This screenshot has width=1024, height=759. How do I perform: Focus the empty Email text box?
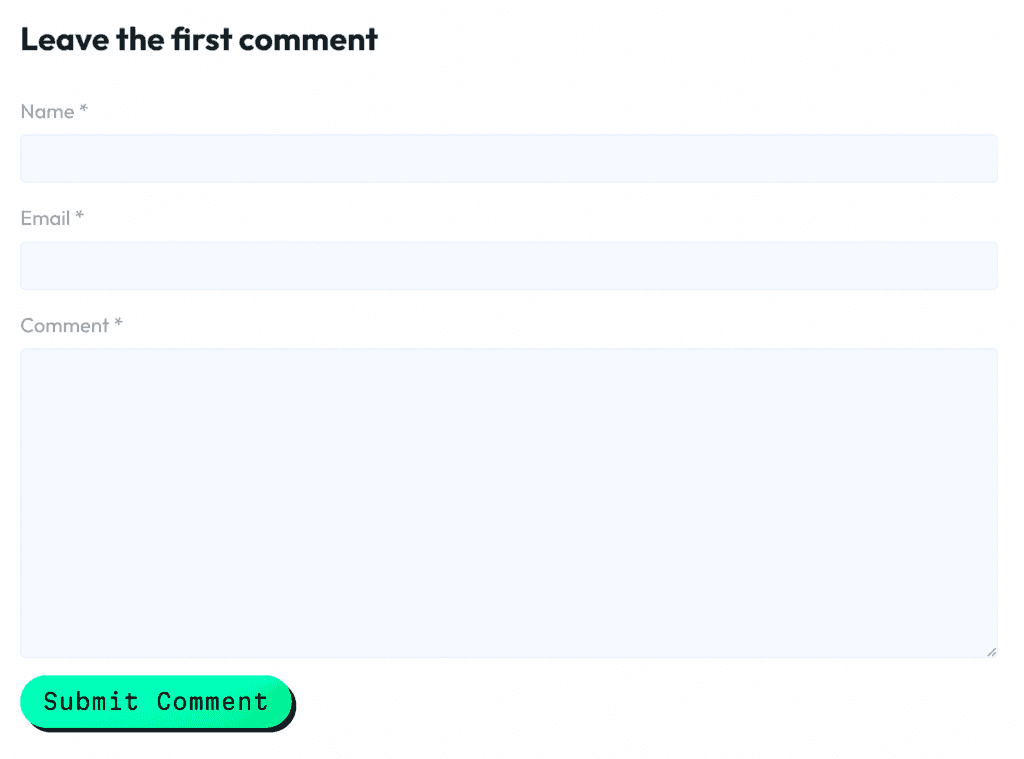point(509,265)
